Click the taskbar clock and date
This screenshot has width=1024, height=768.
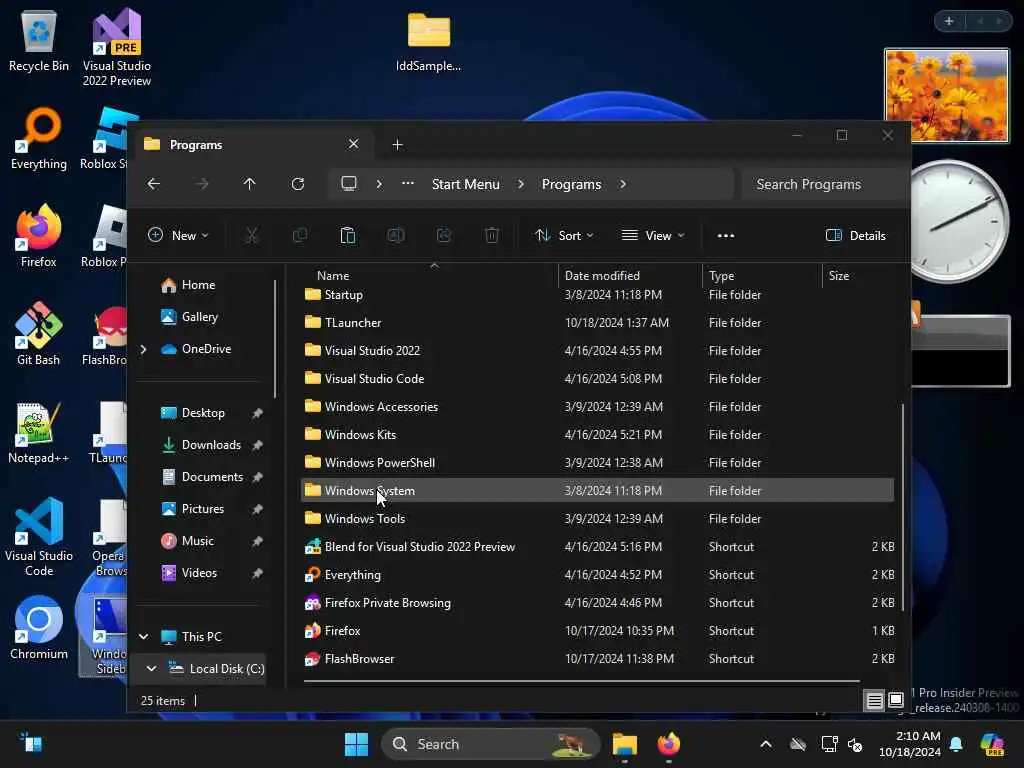909,744
